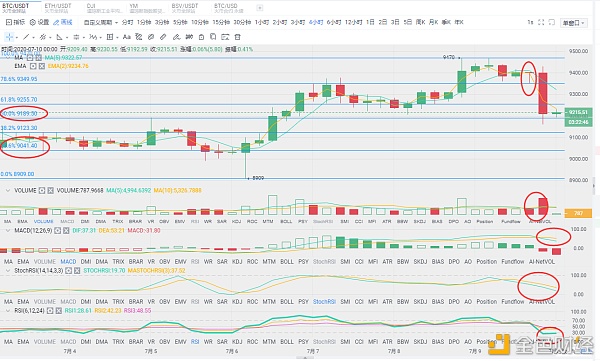Viewport: 600px width, 361px height.
Task: Select BOLL in row beneath StochRSI pane
Action: click(287, 302)
